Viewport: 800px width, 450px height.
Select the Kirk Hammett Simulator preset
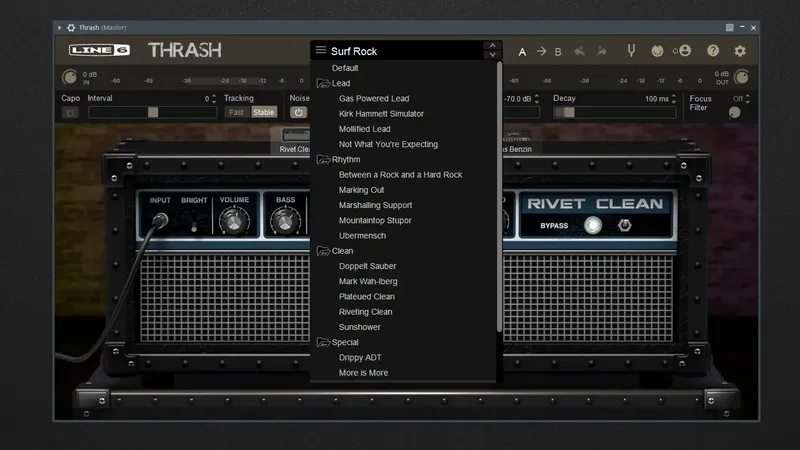click(381, 114)
